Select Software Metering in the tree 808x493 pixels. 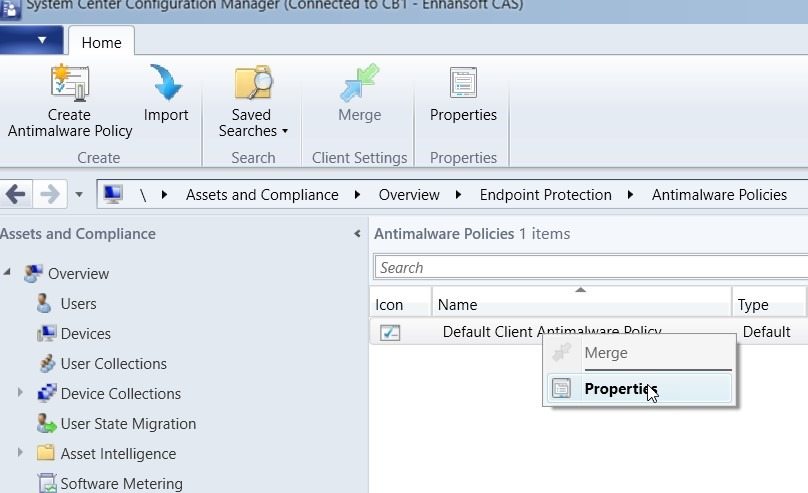122,483
